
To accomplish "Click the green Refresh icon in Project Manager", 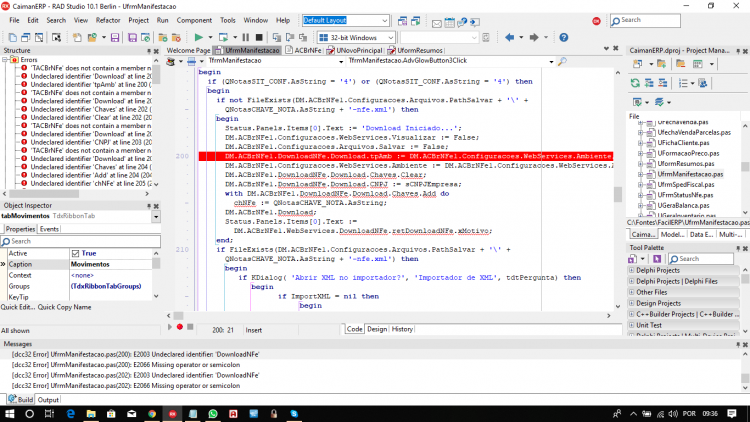I will [635, 83].
